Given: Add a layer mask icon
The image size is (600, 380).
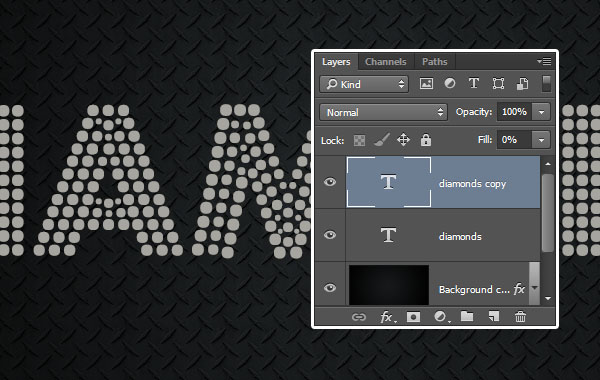Looking at the screenshot, I should [x=413, y=317].
